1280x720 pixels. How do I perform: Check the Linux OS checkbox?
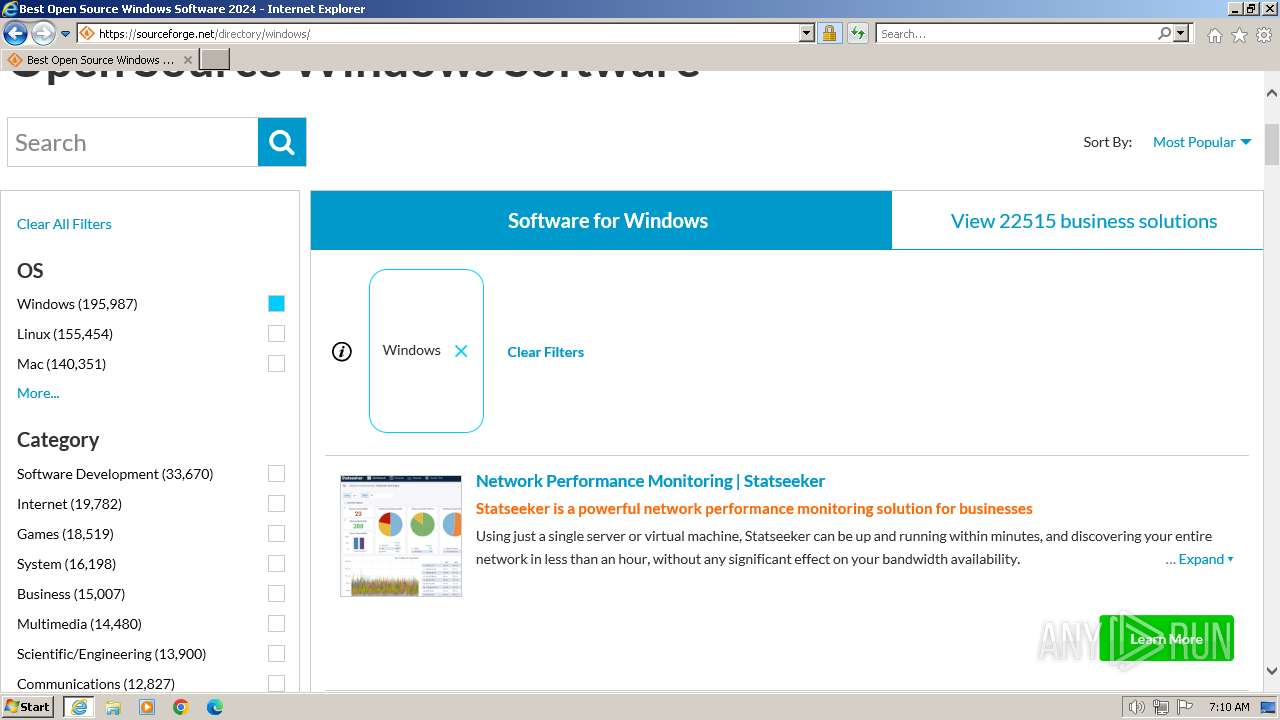(276, 334)
